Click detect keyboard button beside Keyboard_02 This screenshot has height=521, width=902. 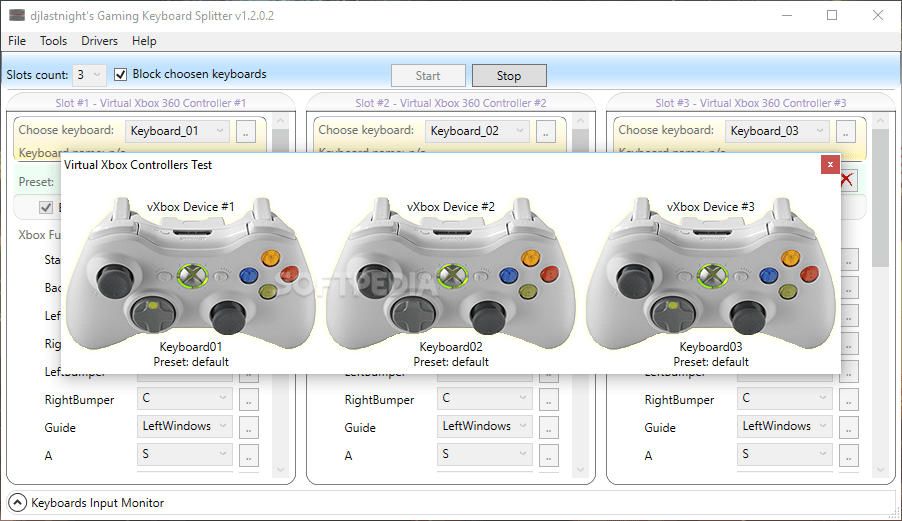tap(546, 132)
